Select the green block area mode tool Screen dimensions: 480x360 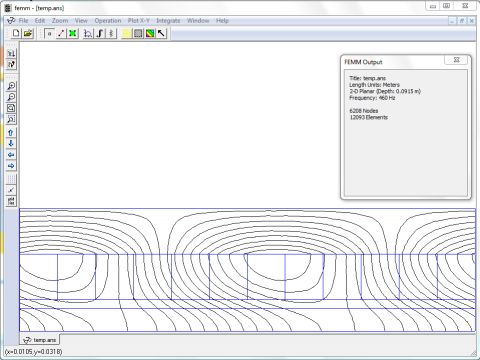tap(73, 33)
